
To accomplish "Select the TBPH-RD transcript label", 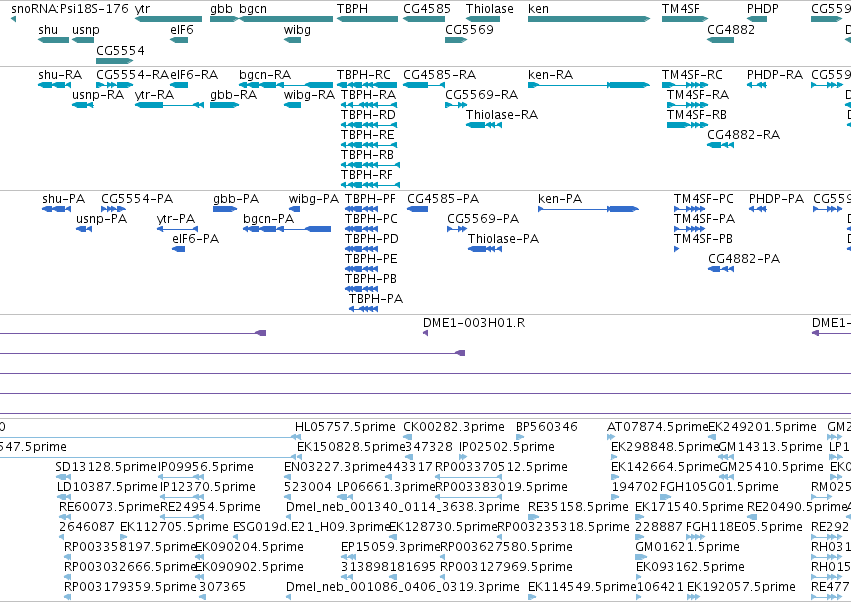I will [x=368, y=115].
